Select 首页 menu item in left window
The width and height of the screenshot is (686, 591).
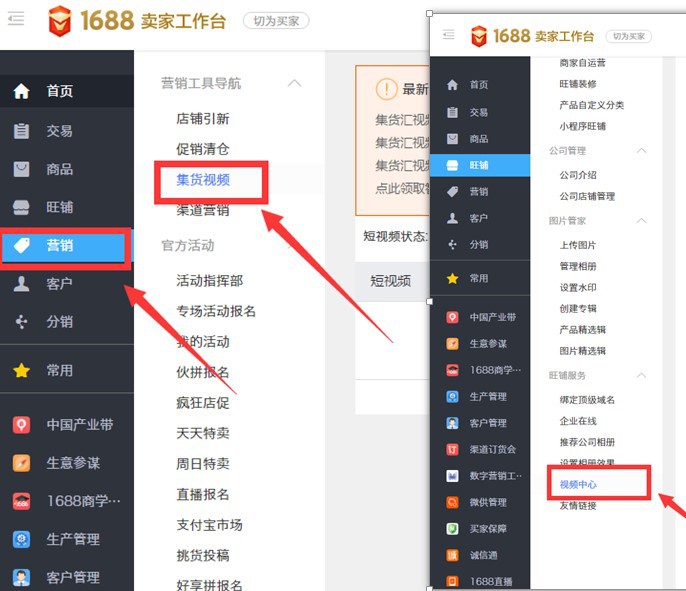point(66,91)
